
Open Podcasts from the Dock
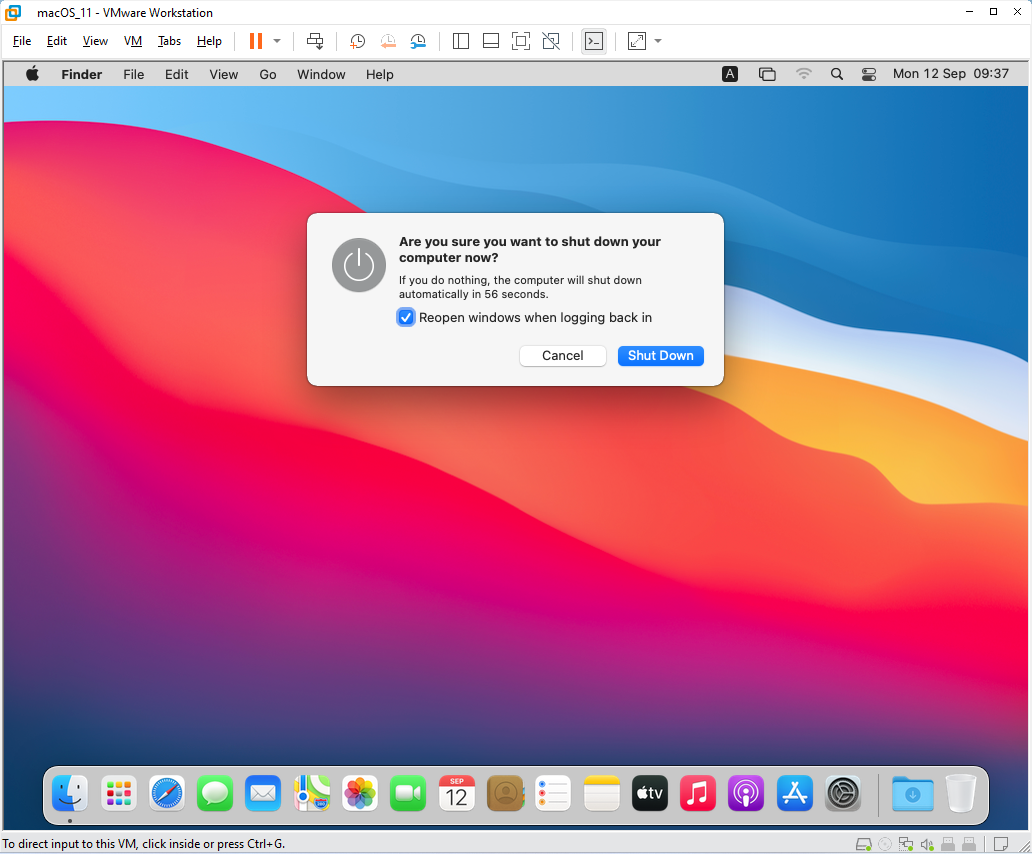click(746, 793)
